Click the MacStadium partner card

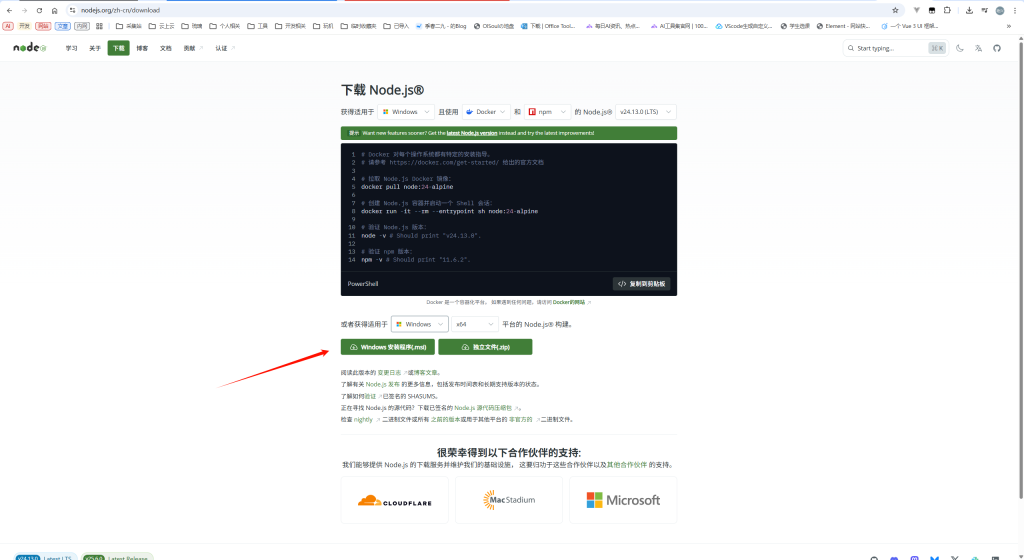click(x=509, y=500)
